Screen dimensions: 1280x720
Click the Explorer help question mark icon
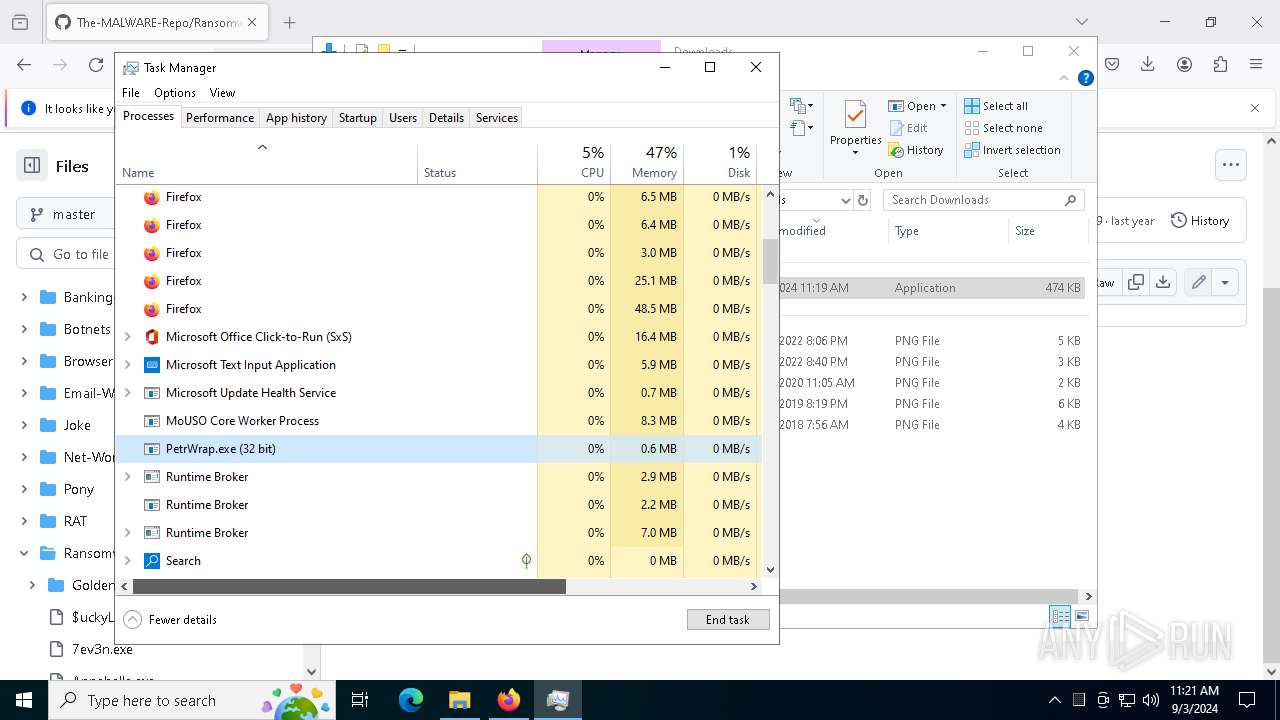point(1086,78)
